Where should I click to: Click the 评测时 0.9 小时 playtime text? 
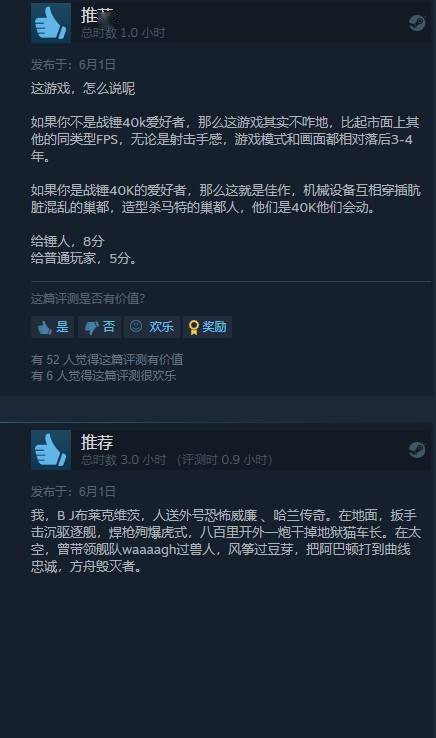coord(225,459)
